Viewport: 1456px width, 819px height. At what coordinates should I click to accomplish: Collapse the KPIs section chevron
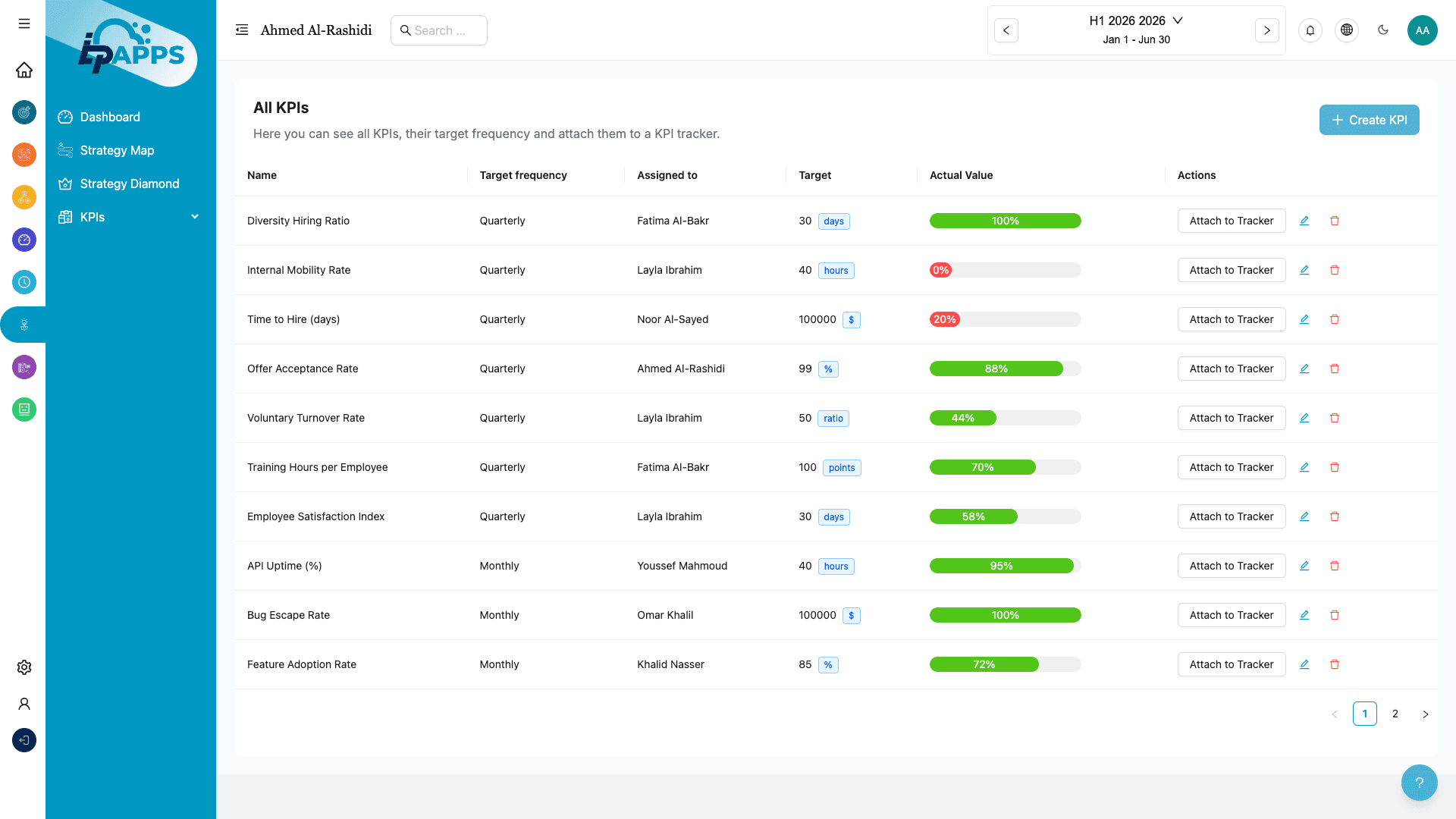195,217
